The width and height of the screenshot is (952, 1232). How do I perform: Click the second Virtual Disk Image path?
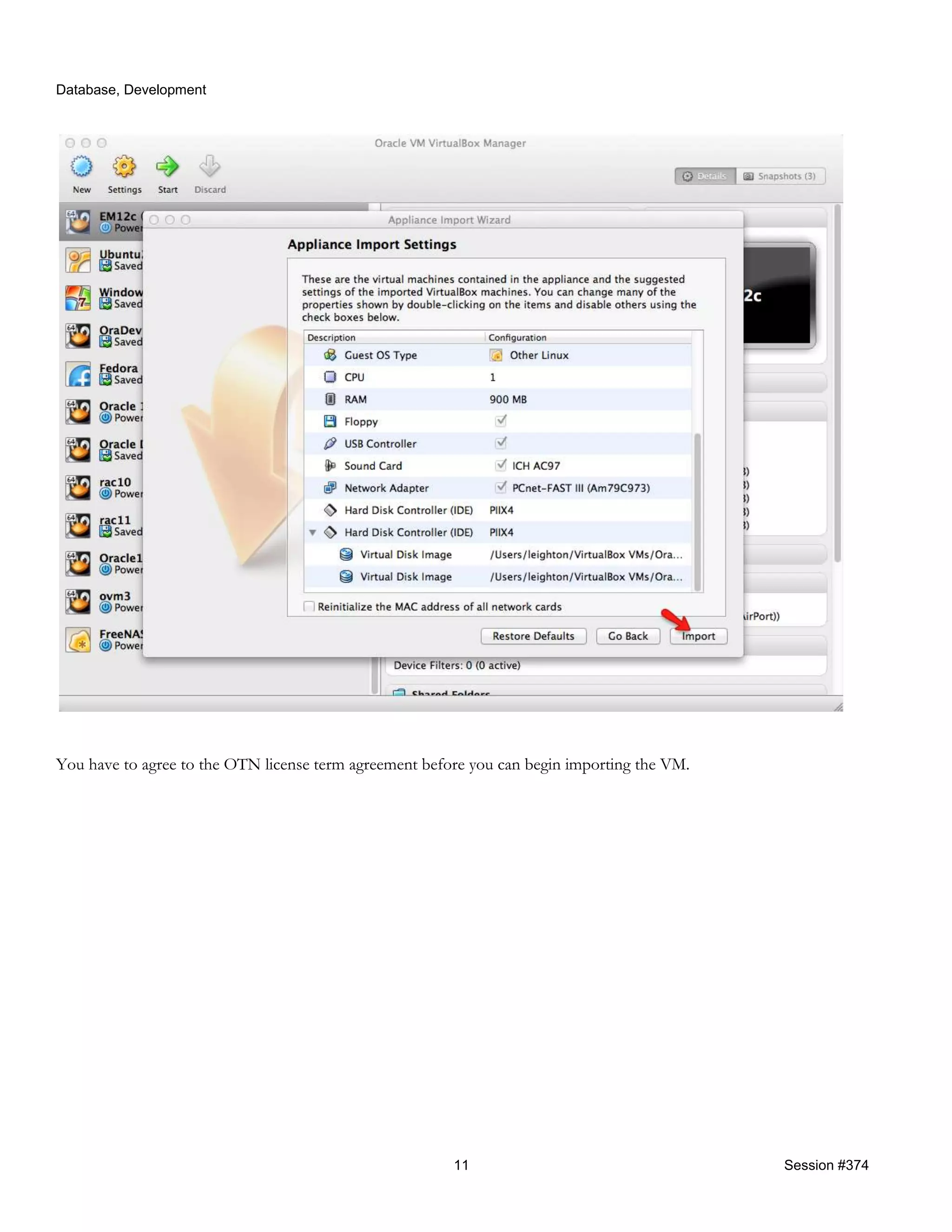coord(586,576)
